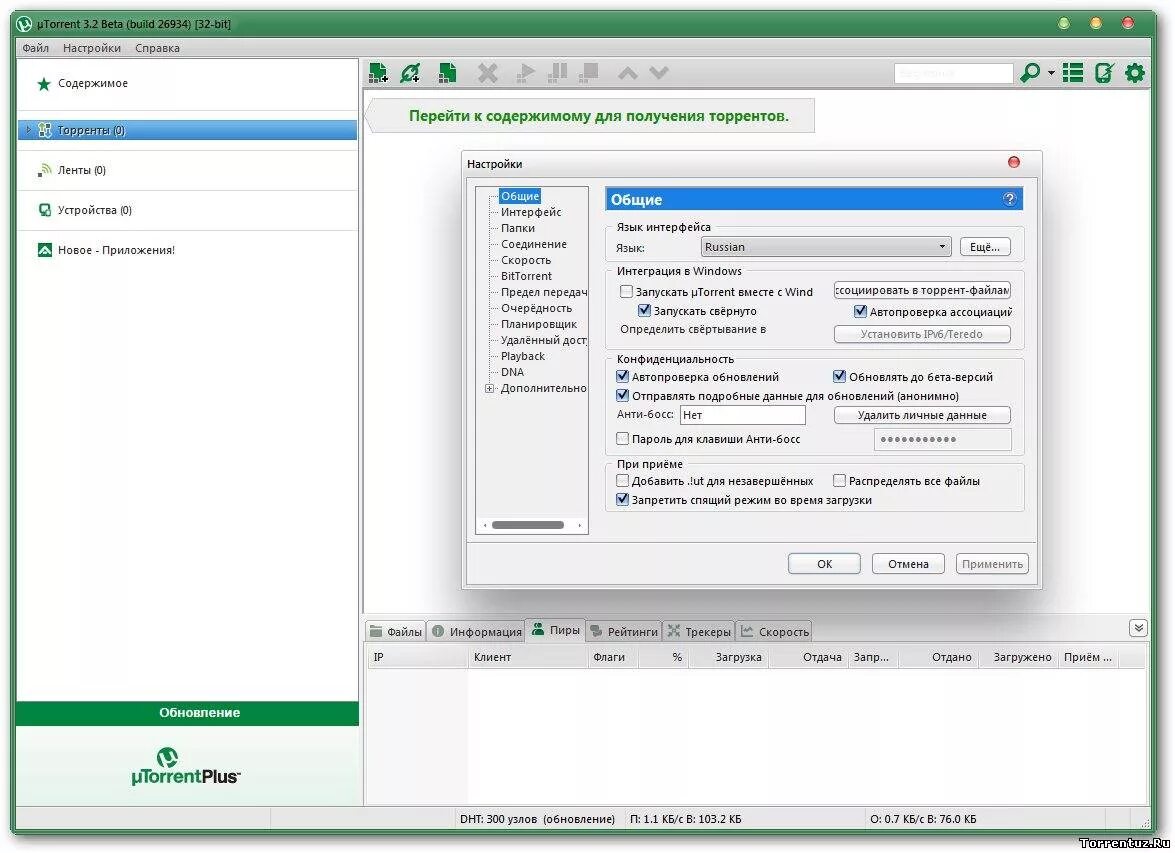1175x853 pixels.
Task: Select BitTorrent in settings tree
Action: click(526, 276)
